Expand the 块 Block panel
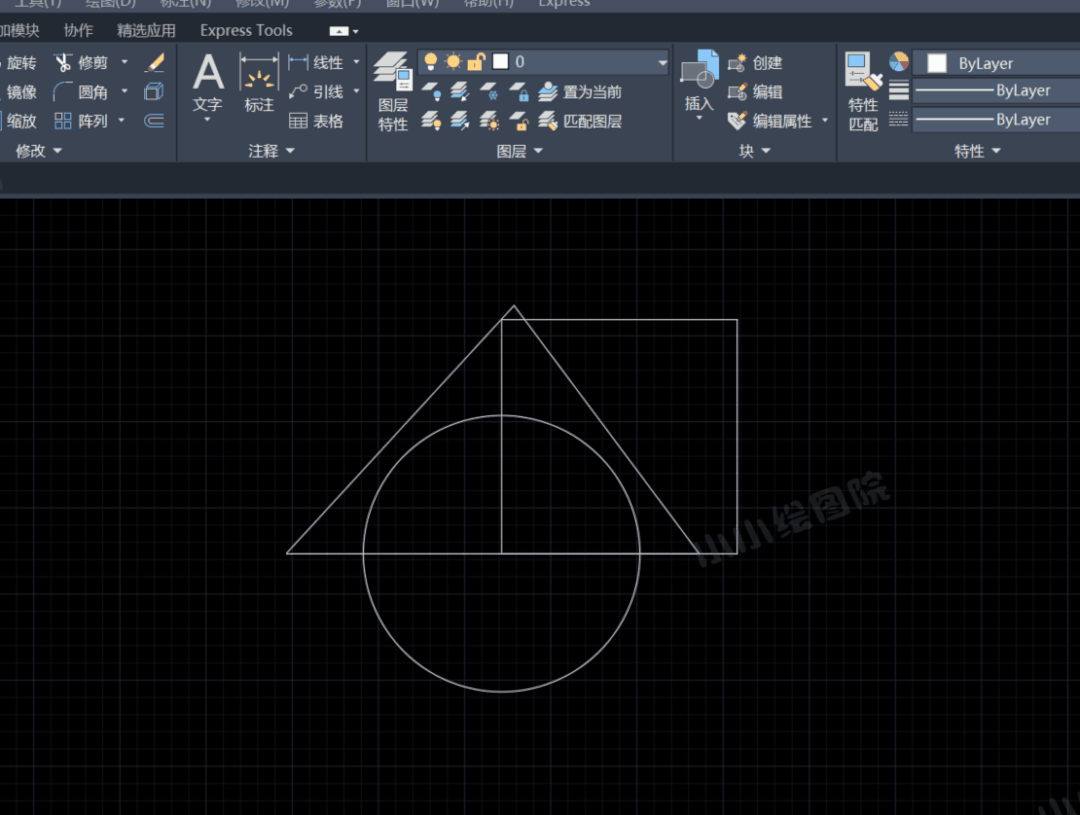The width and height of the screenshot is (1080, 815). coord(755,151)
